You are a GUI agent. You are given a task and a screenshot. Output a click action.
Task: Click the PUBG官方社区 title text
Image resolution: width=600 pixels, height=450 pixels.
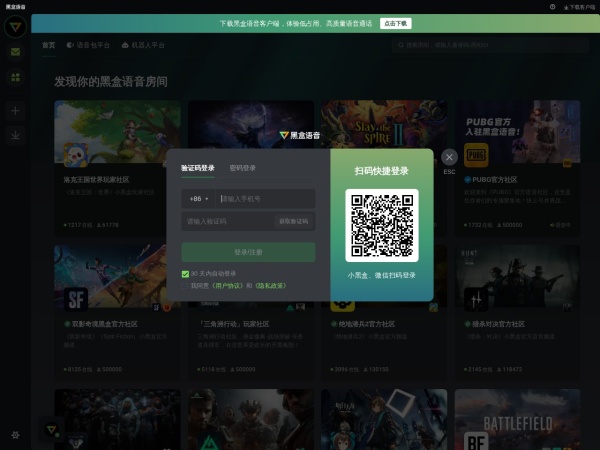(494, 179)
